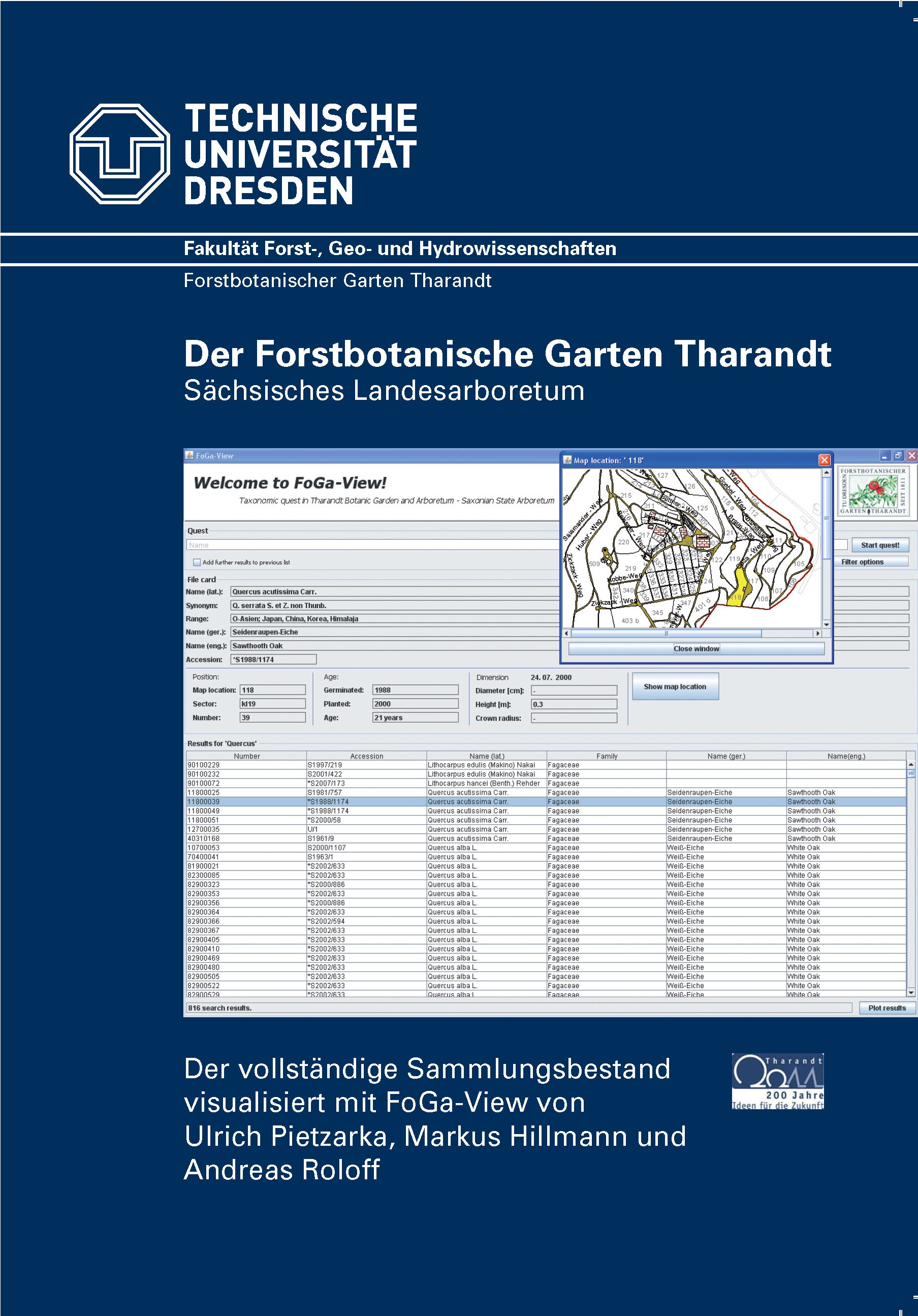Click the Start quest! button

point(879,545)
